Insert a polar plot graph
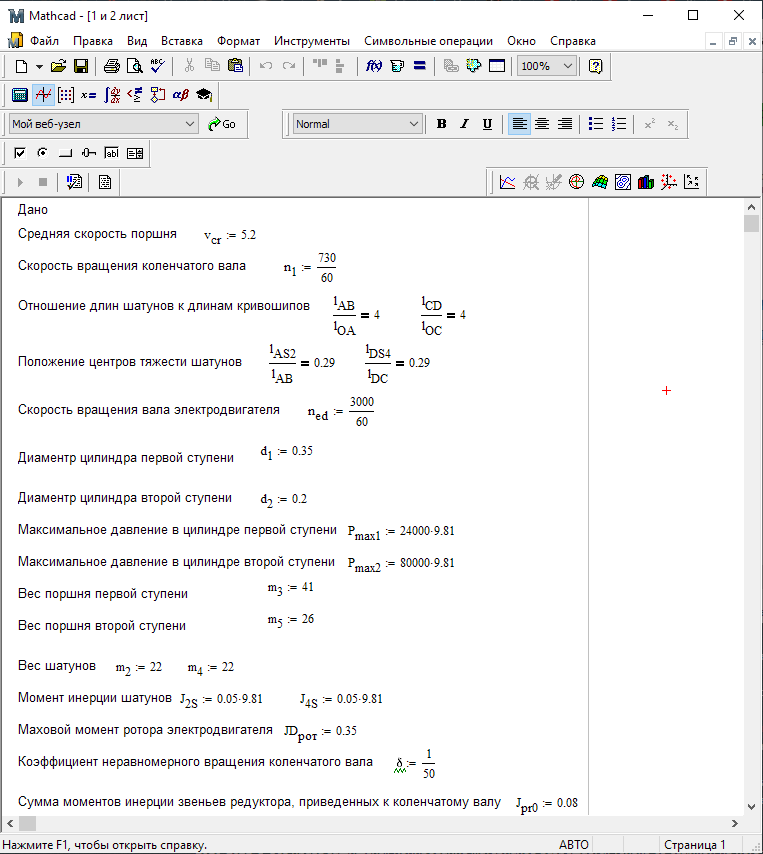Viewport: 763px width, 854px height. [x=576, y=182]
